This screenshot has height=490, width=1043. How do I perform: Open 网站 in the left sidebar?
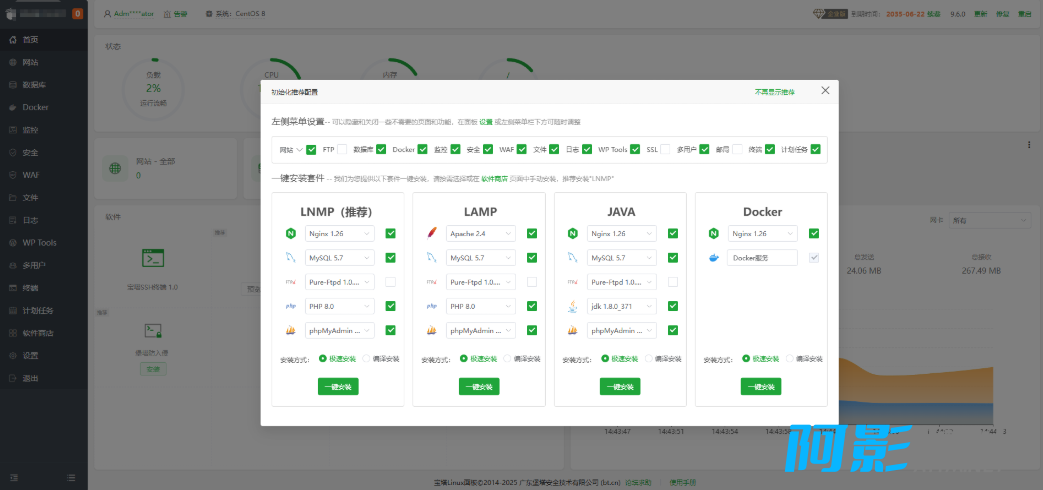31,62
